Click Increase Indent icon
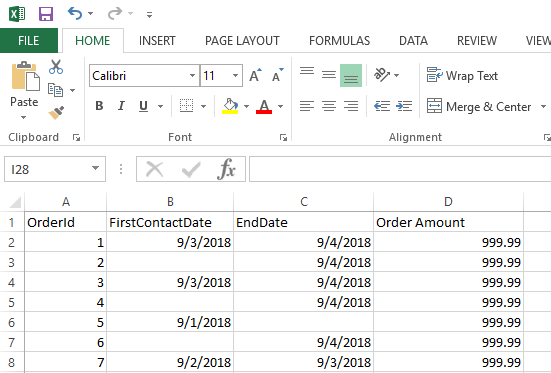This screenshot has height=373, width=551. click(x=404, y=106)
